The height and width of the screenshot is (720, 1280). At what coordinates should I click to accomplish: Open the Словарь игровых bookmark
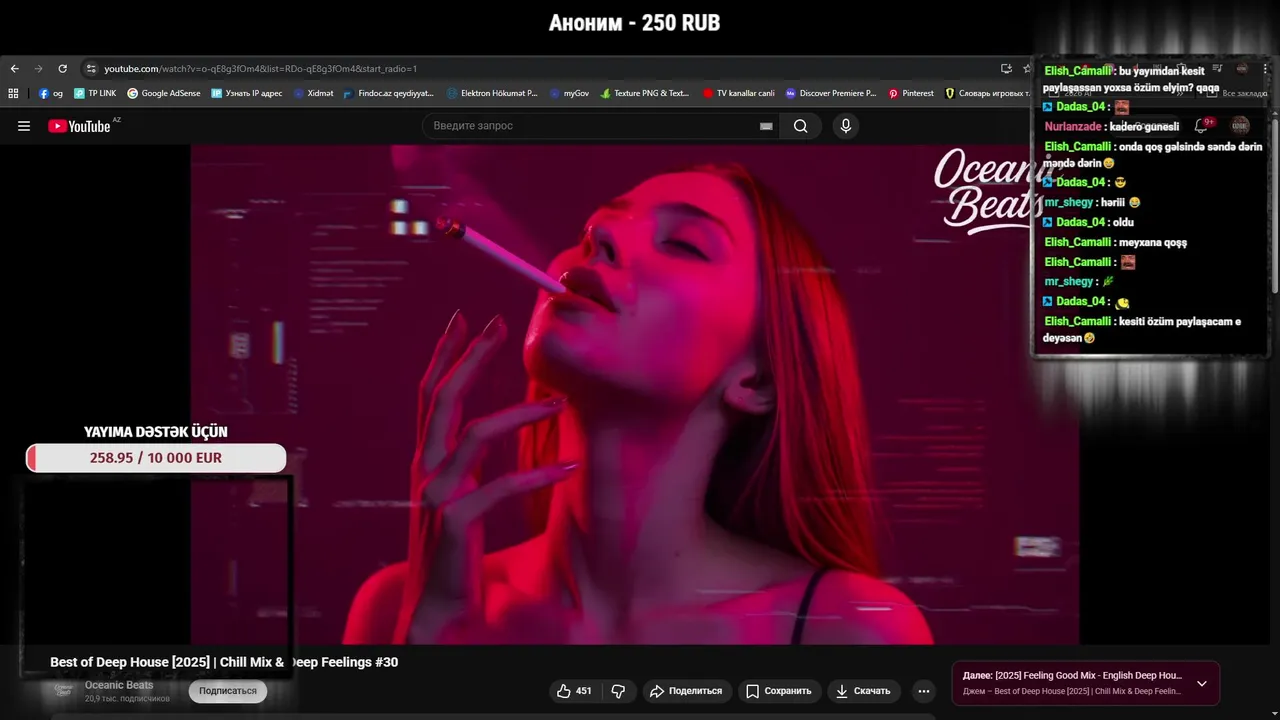pos(987,93)
